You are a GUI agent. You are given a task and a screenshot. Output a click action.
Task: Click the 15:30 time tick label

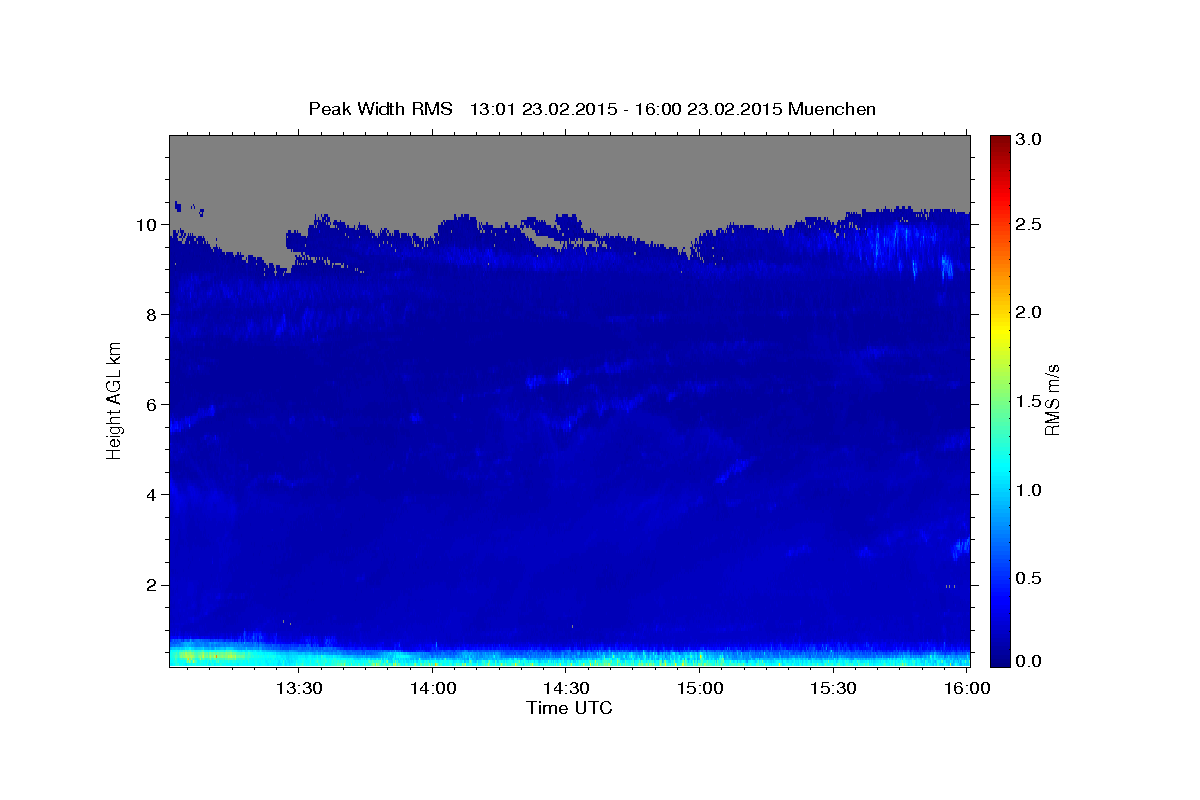pos(833,689)
